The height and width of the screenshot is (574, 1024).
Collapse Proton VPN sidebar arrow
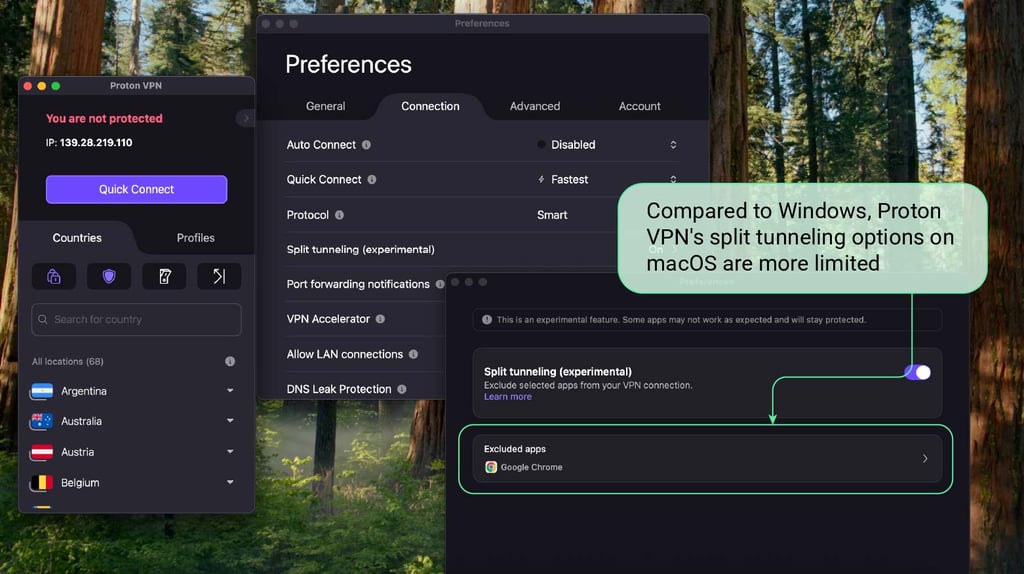click(246, 118)
